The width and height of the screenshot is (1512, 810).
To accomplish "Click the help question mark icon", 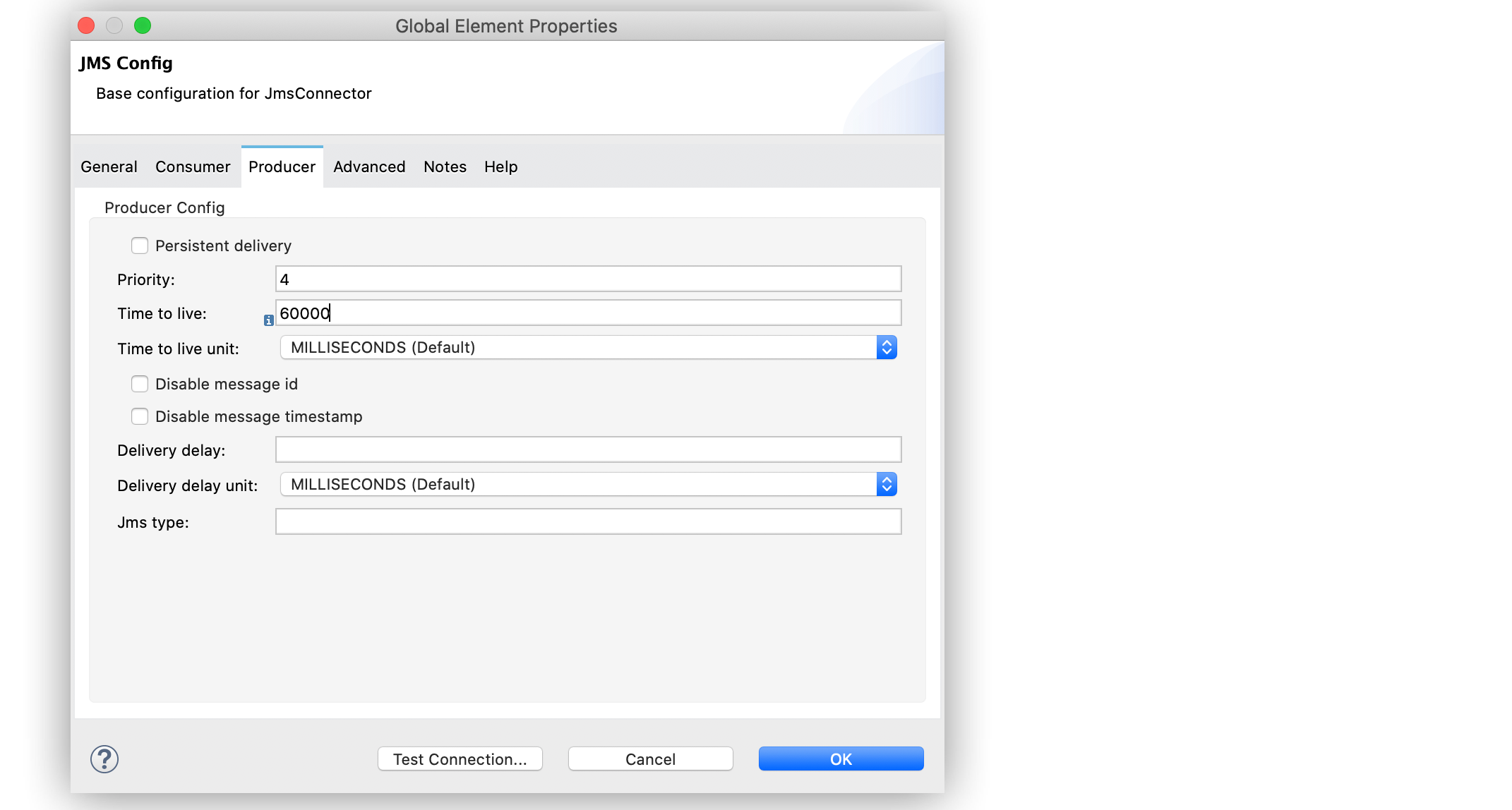I will [104, 759].
